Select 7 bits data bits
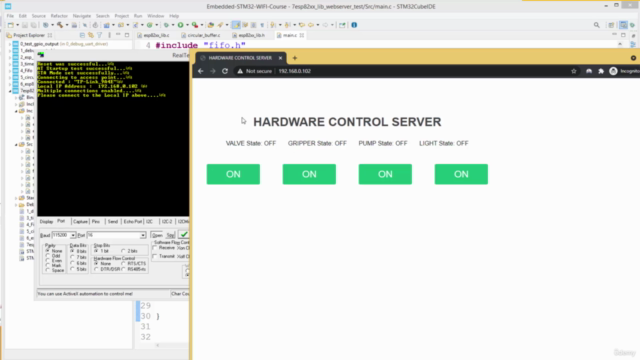 (72, 257)
